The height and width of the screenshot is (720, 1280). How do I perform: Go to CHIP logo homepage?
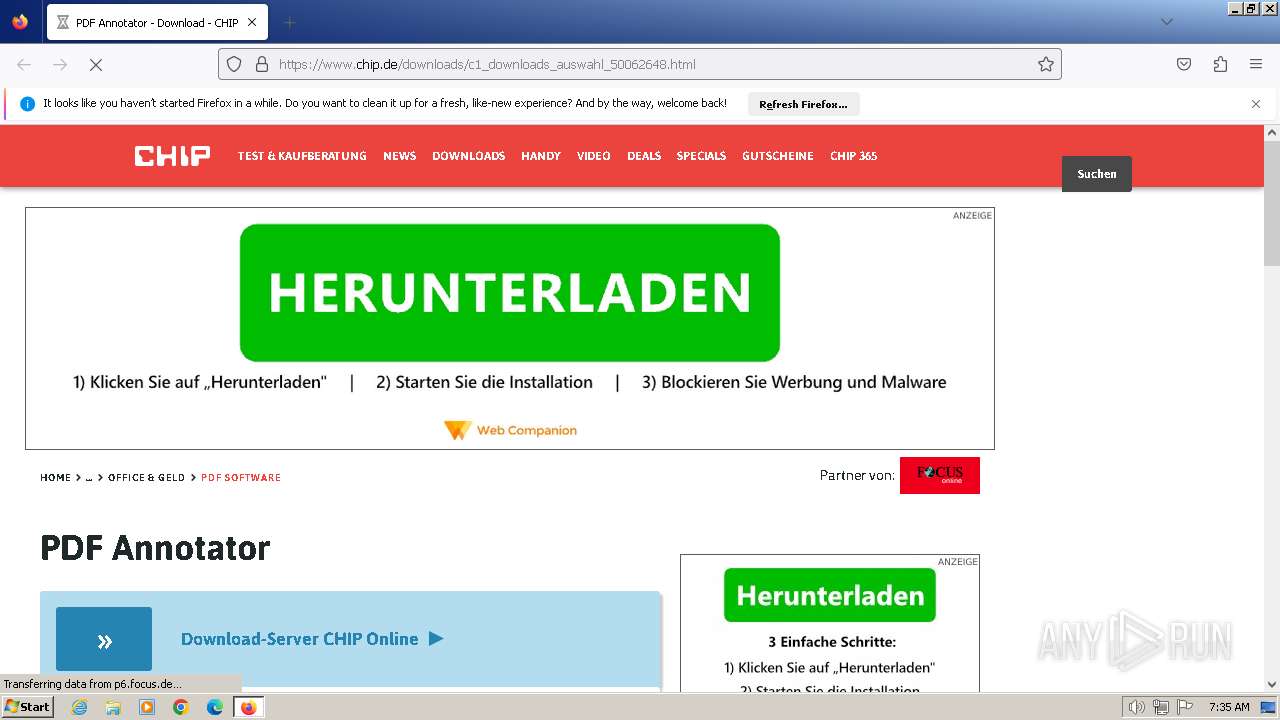point(173,155)
